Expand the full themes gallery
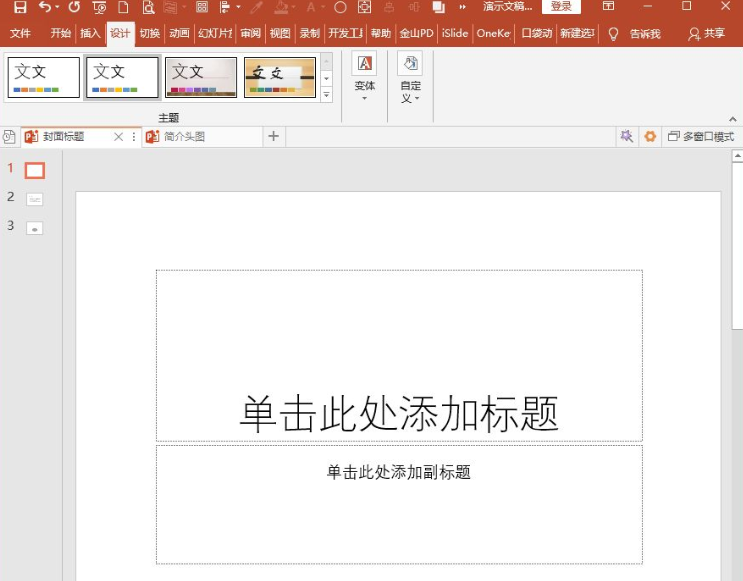The width and height of the screenshot is (743, 581). click(x=326, y=95)
